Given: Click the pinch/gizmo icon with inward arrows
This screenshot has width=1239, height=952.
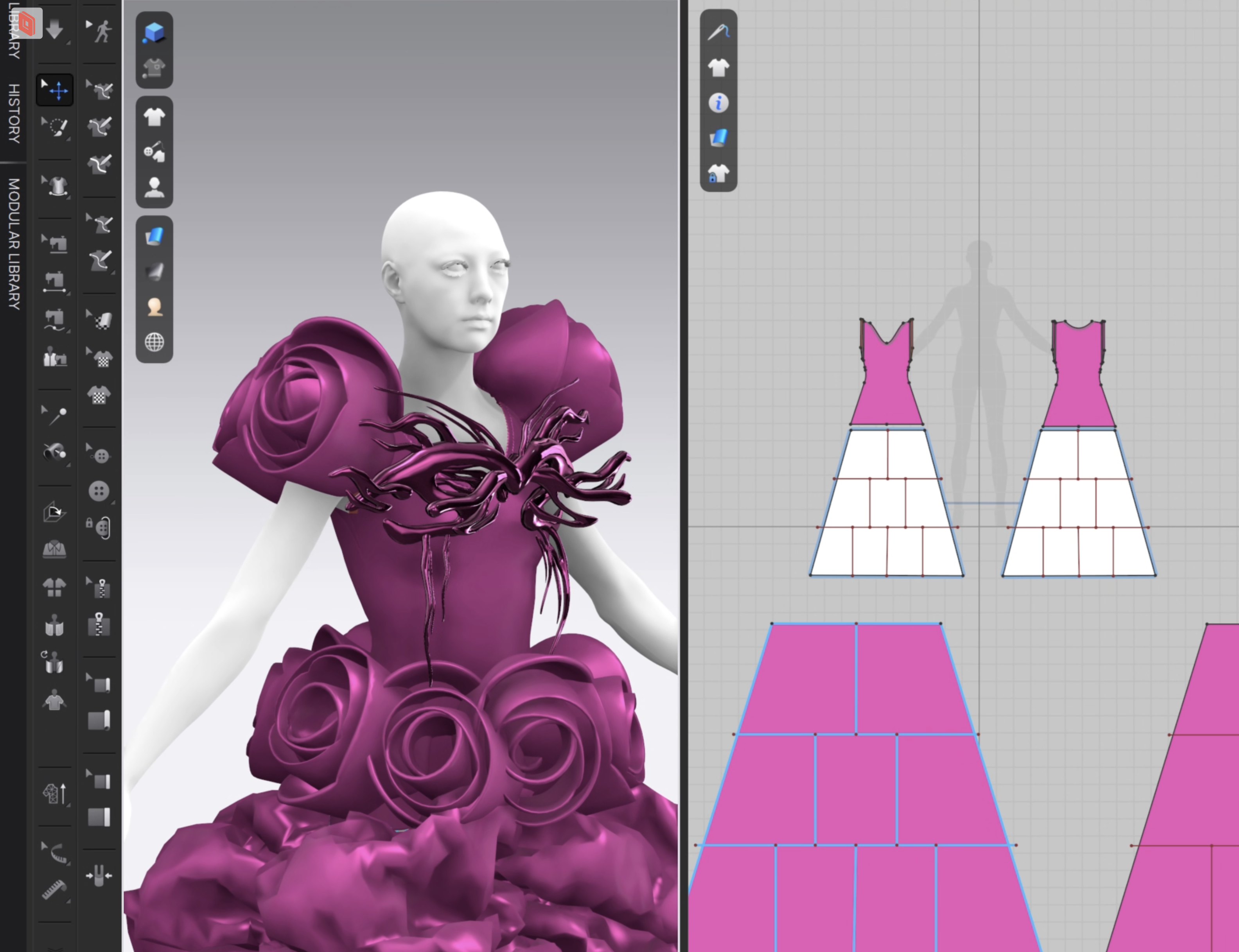Looking at the screenshot, I should coord(99,875).
